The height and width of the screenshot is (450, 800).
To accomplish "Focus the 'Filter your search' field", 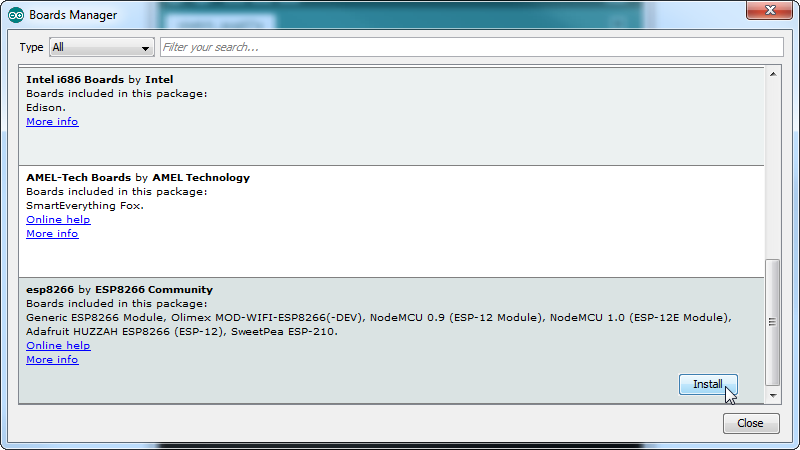I will pyautogui.click(x=470, y=47).
